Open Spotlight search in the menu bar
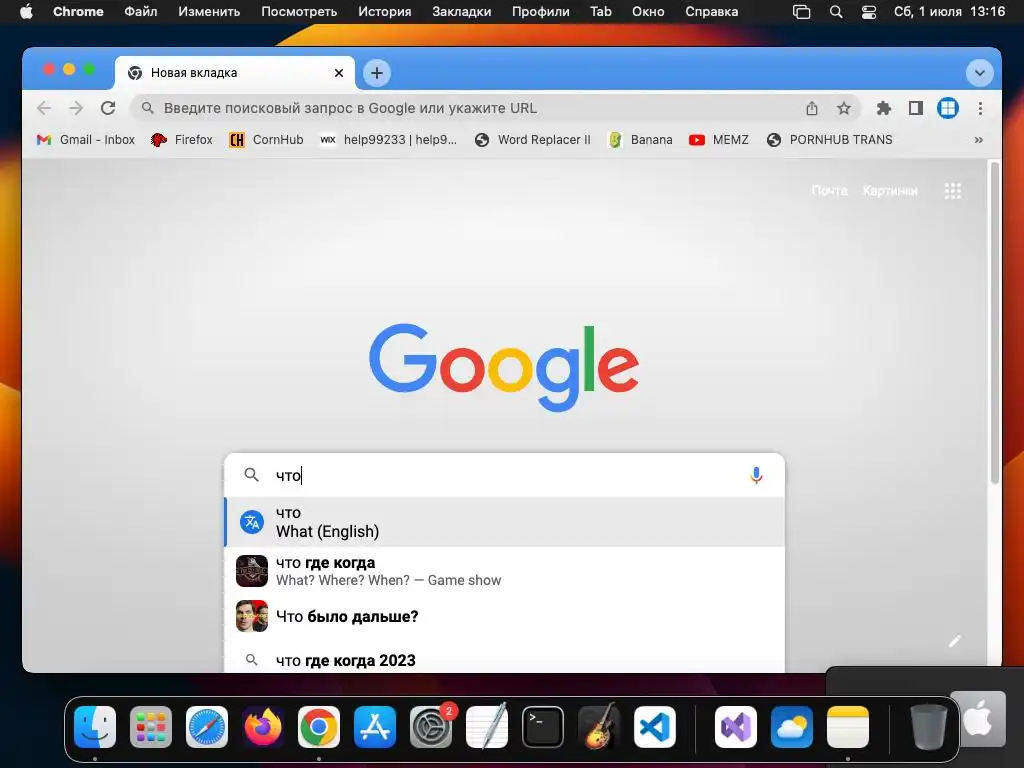The image size is (1024, 768). [x=836, y=12]
